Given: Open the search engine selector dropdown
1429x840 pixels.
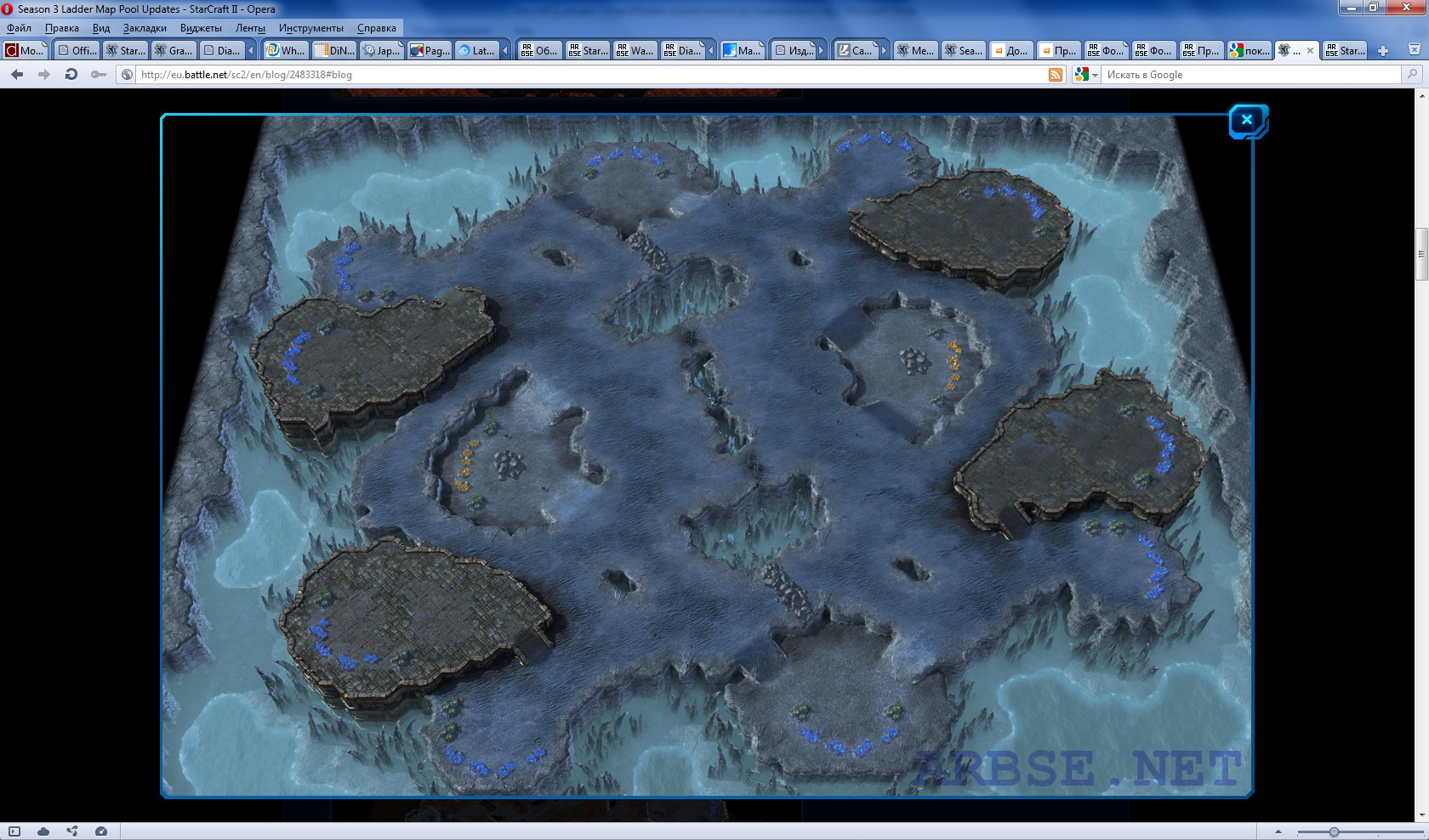Looking at the screenshot, I should pos(1086,75).
